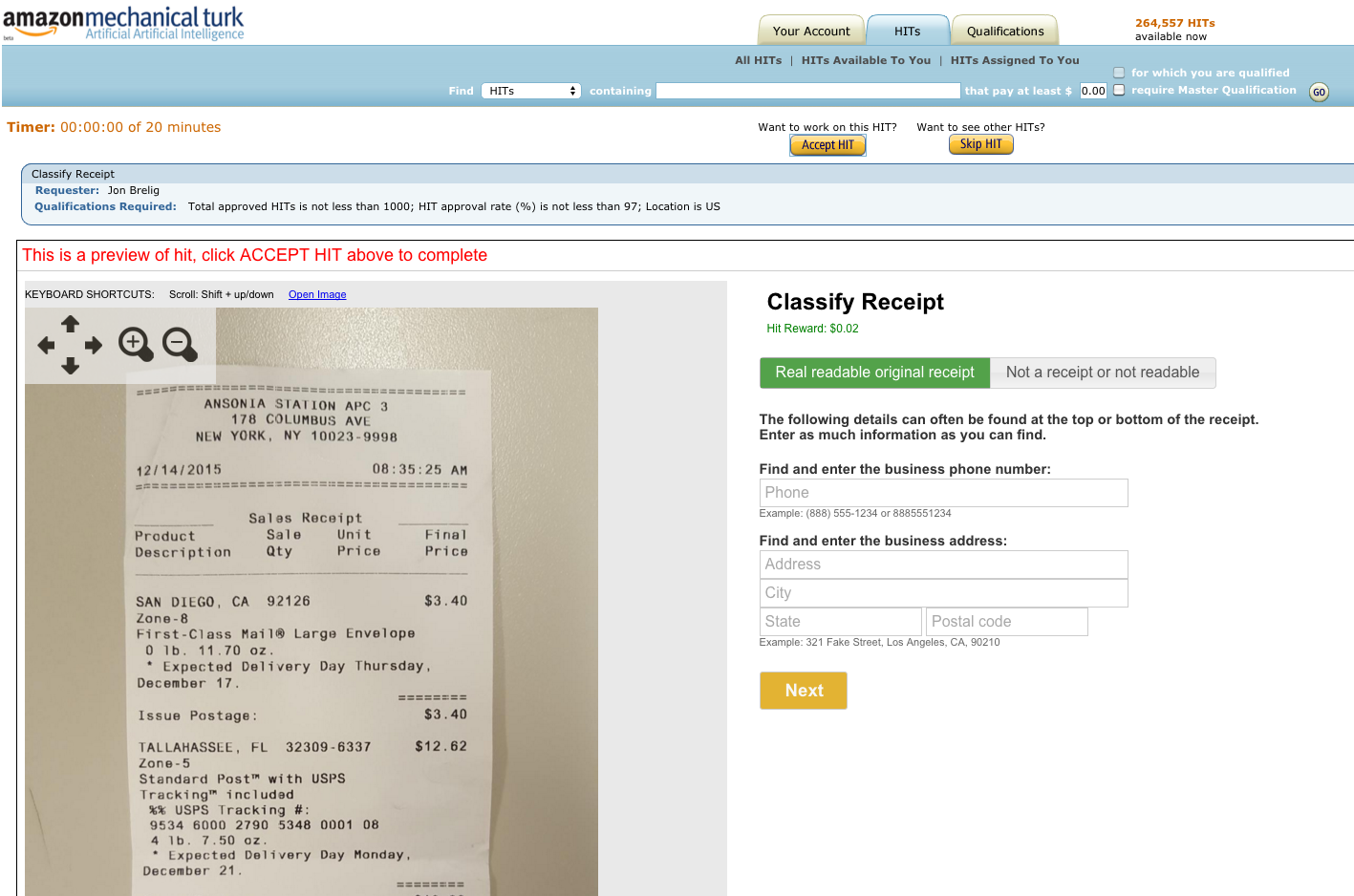
Task: Click the yellow Next button
Action: tap(803, 691)
